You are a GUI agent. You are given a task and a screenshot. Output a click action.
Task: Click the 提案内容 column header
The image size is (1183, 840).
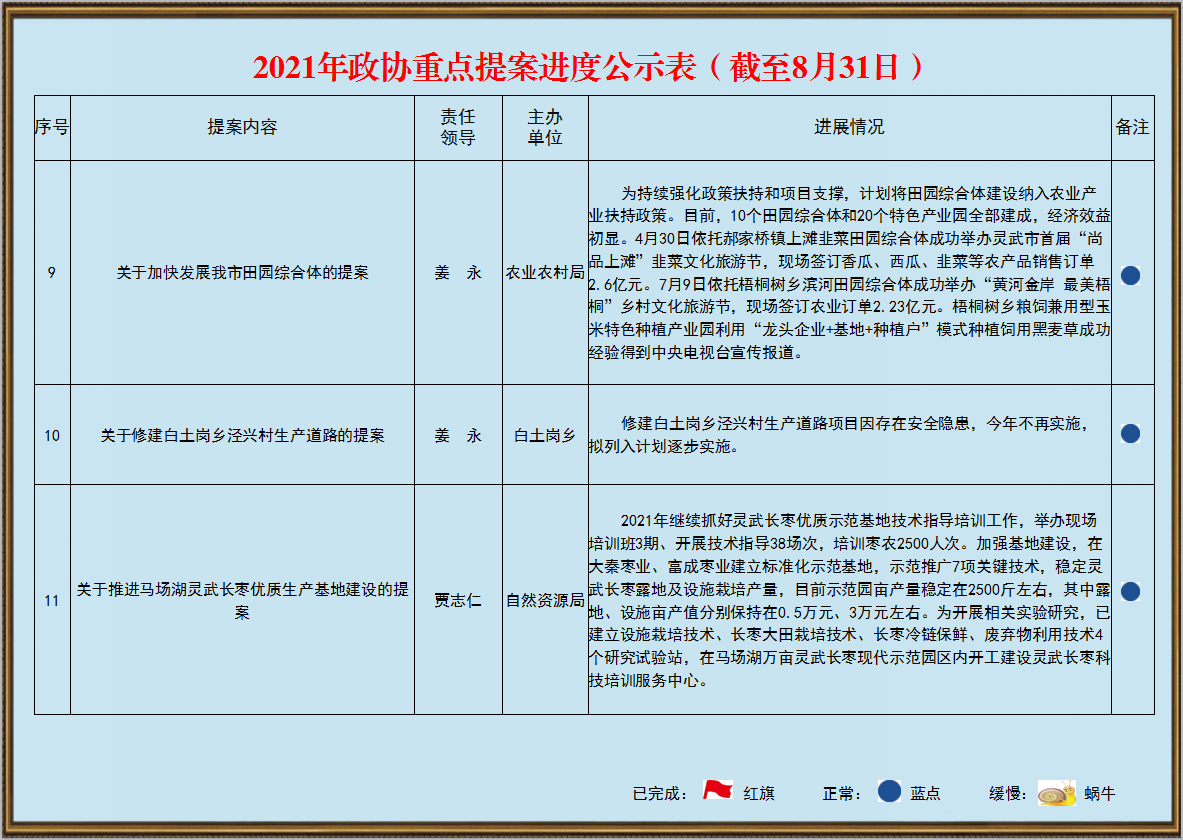click(242, 128)
